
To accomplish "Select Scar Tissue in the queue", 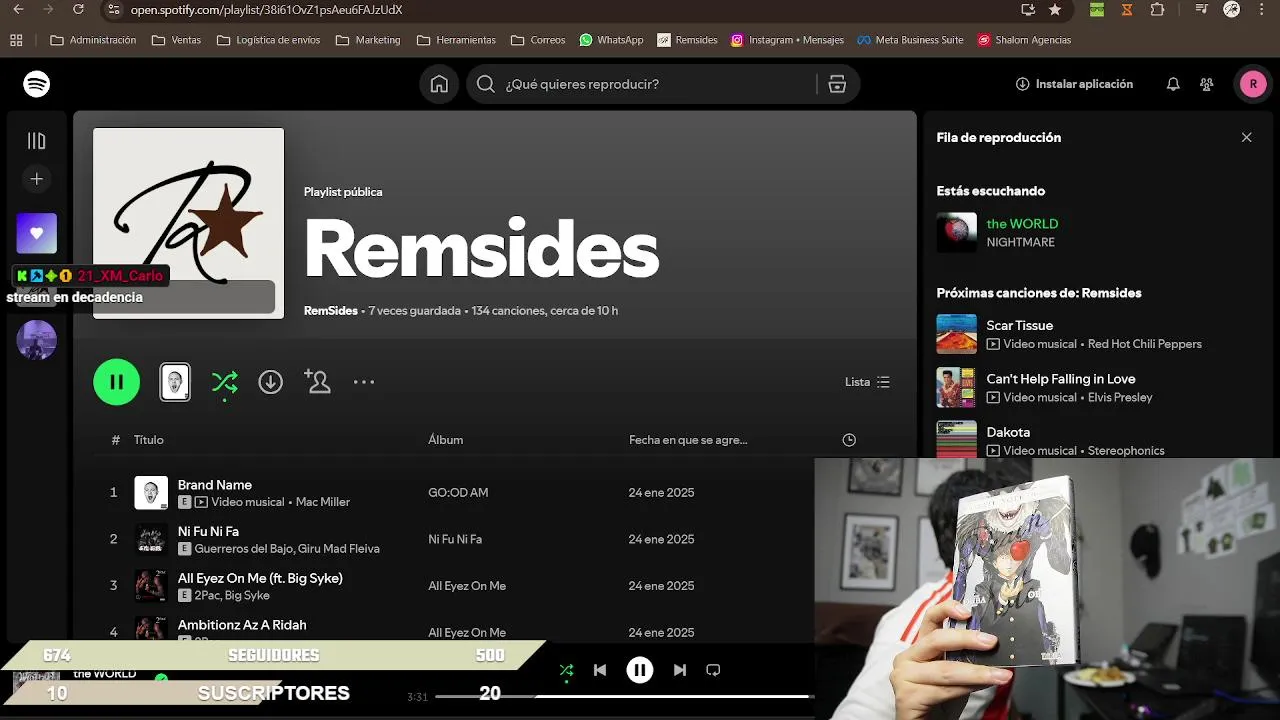I will [1019, 326].
